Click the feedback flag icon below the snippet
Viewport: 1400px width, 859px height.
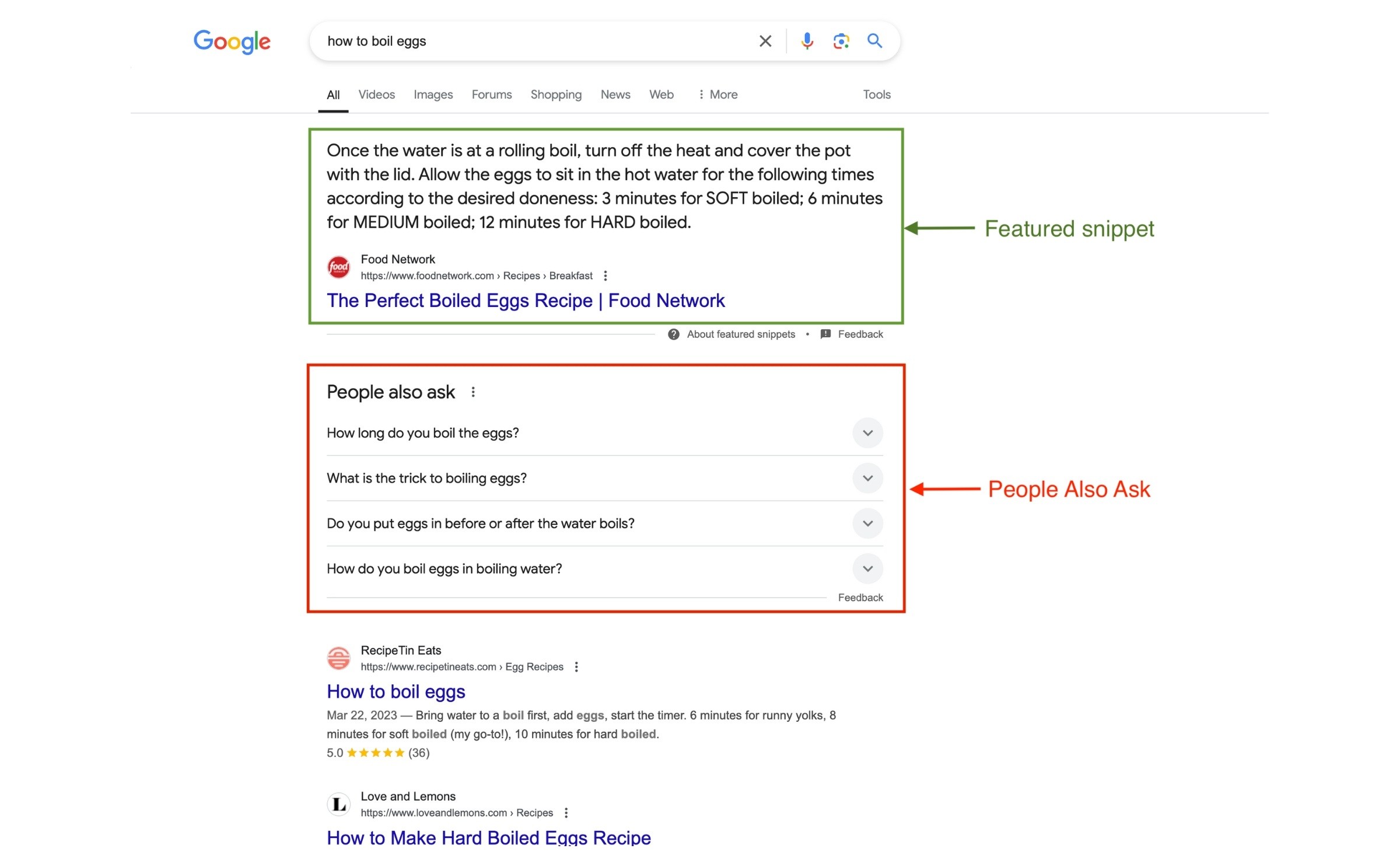825,334
